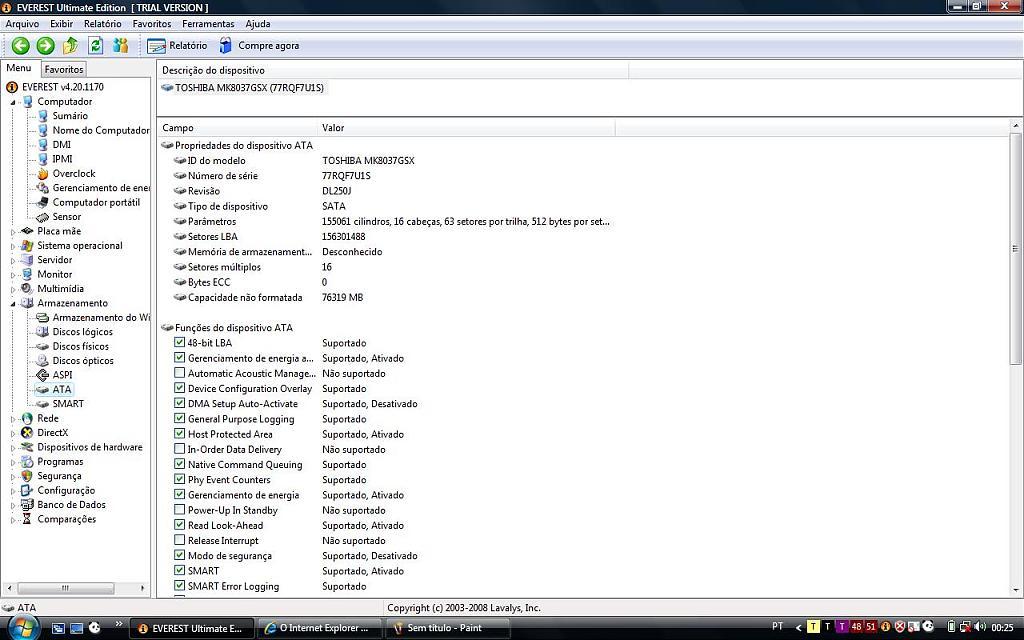The height and width of the screenshot is (640, 1024).
Task: Click the tree panel horizontal scrollbar thumb
Action: pyautogui.click(x=65, y=588)
